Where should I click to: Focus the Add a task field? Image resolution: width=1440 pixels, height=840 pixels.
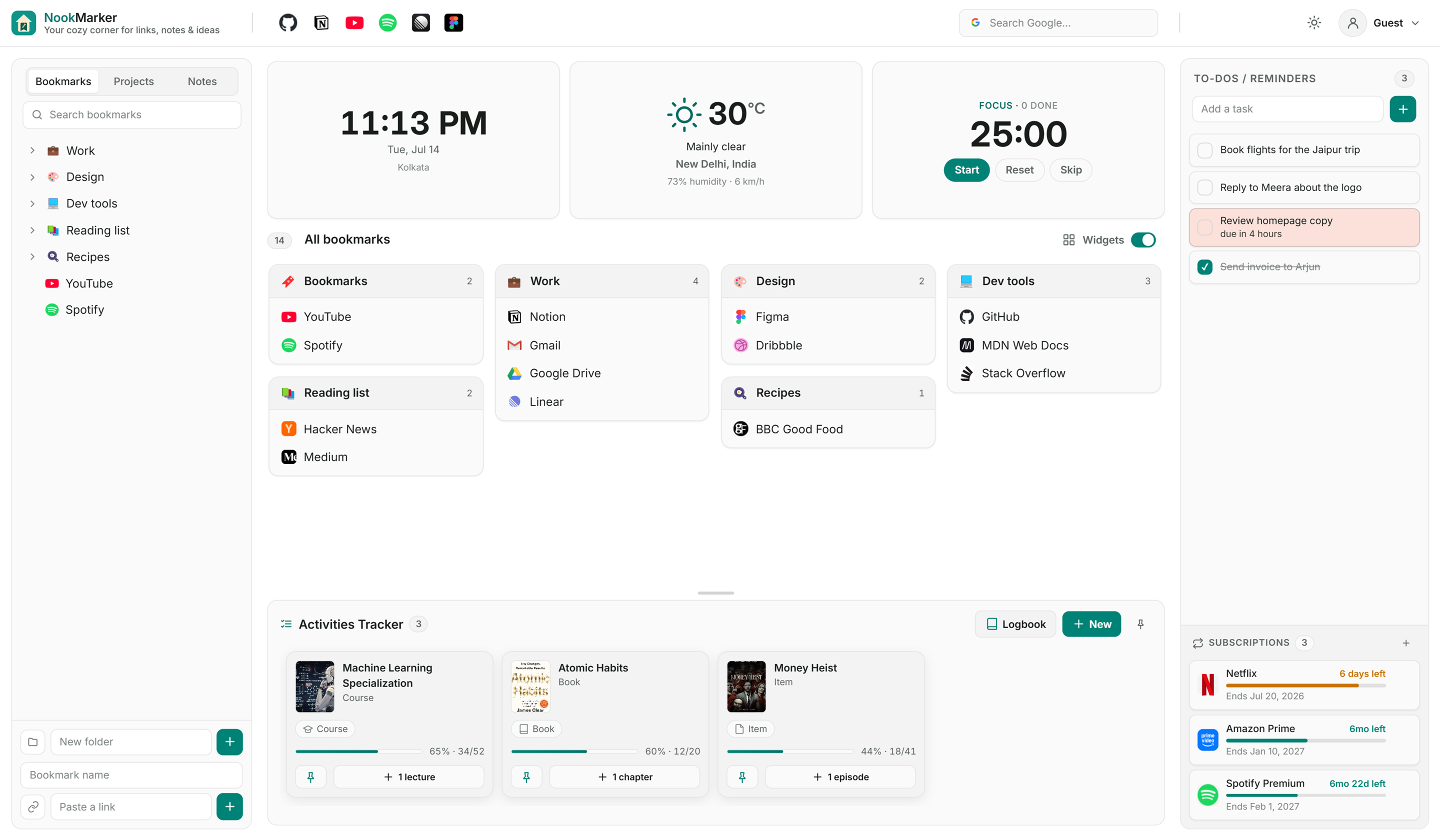pyautogui.click(x=1287, y=109)
